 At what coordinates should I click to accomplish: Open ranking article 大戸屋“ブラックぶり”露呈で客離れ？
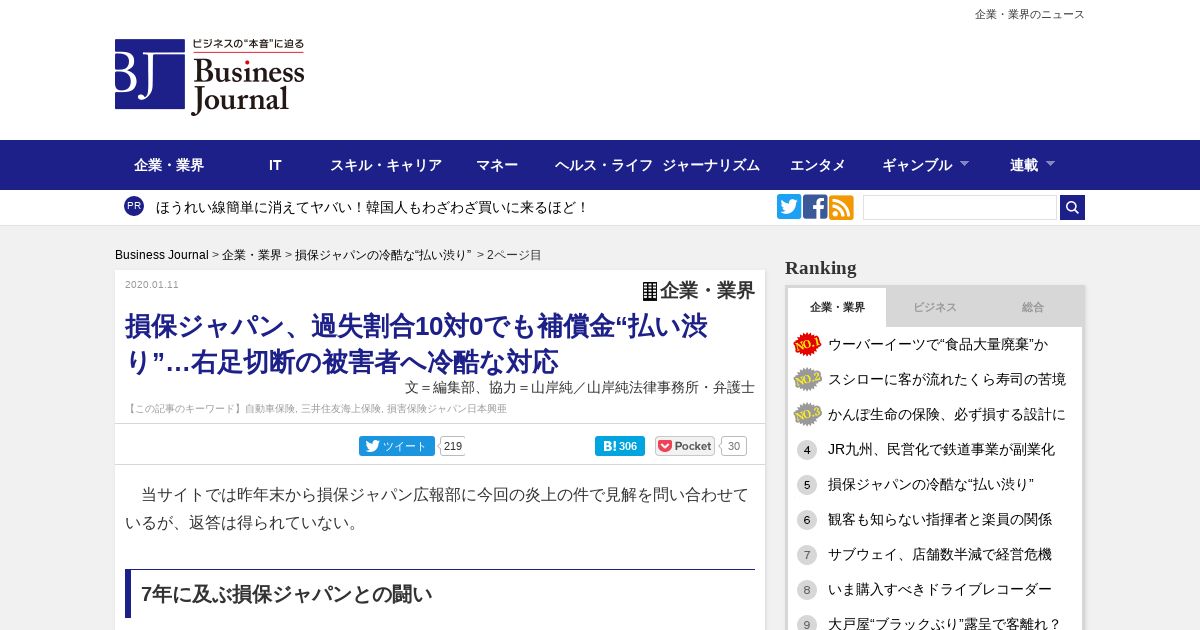944,623
